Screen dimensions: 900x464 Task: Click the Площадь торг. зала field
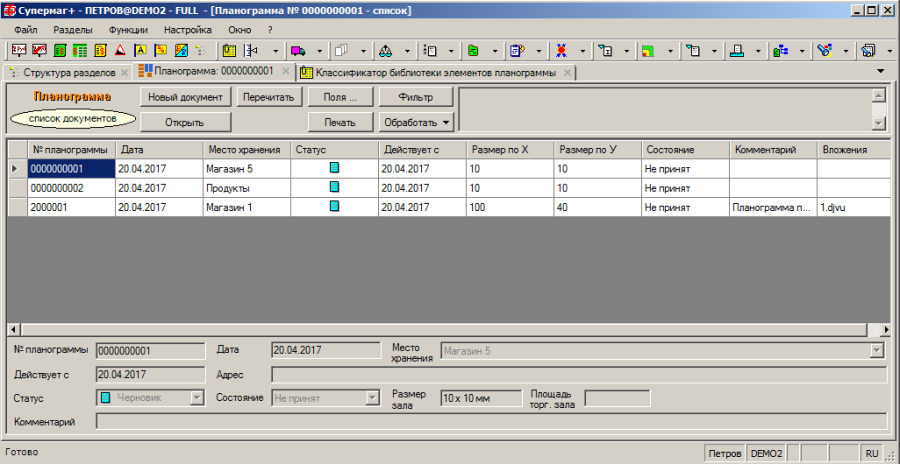pyautogui.click(x=617, y=397)
